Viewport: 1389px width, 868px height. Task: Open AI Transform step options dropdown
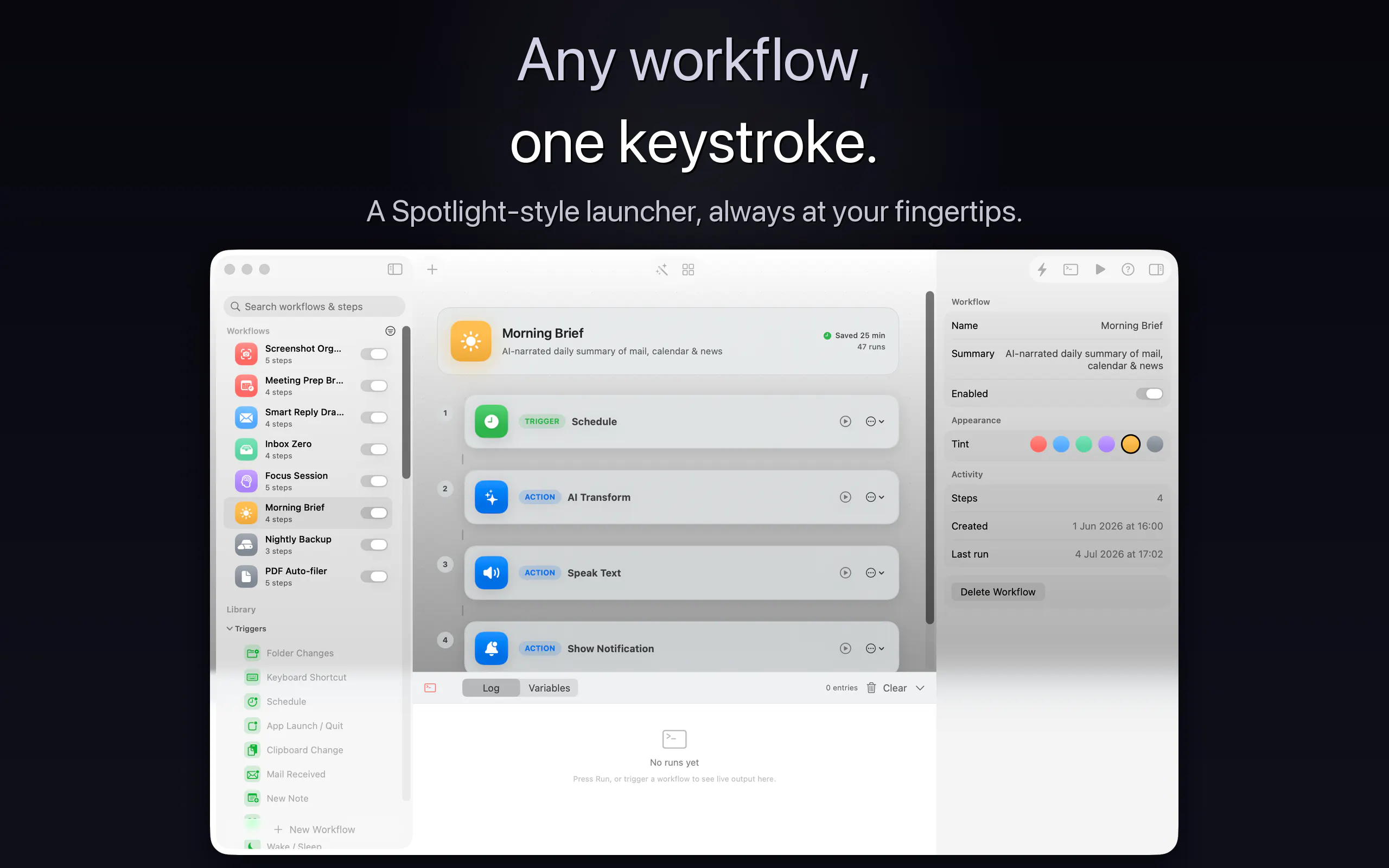tap(875, 497)
